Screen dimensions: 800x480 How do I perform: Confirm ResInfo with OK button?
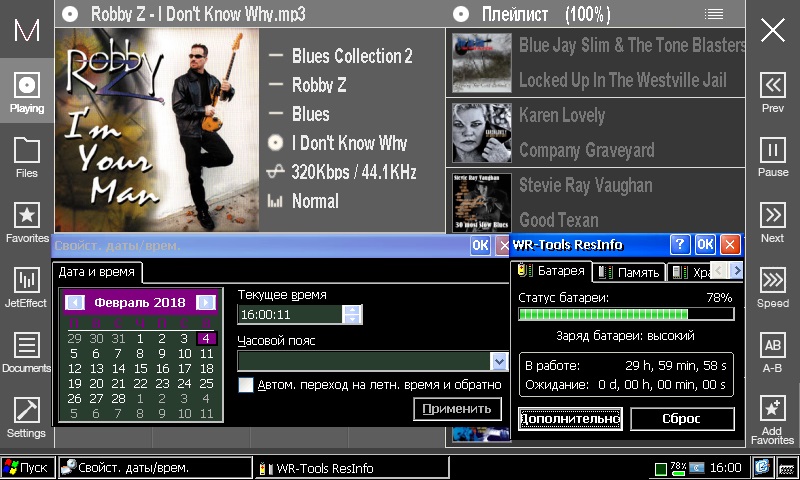[x=705, y=245]
